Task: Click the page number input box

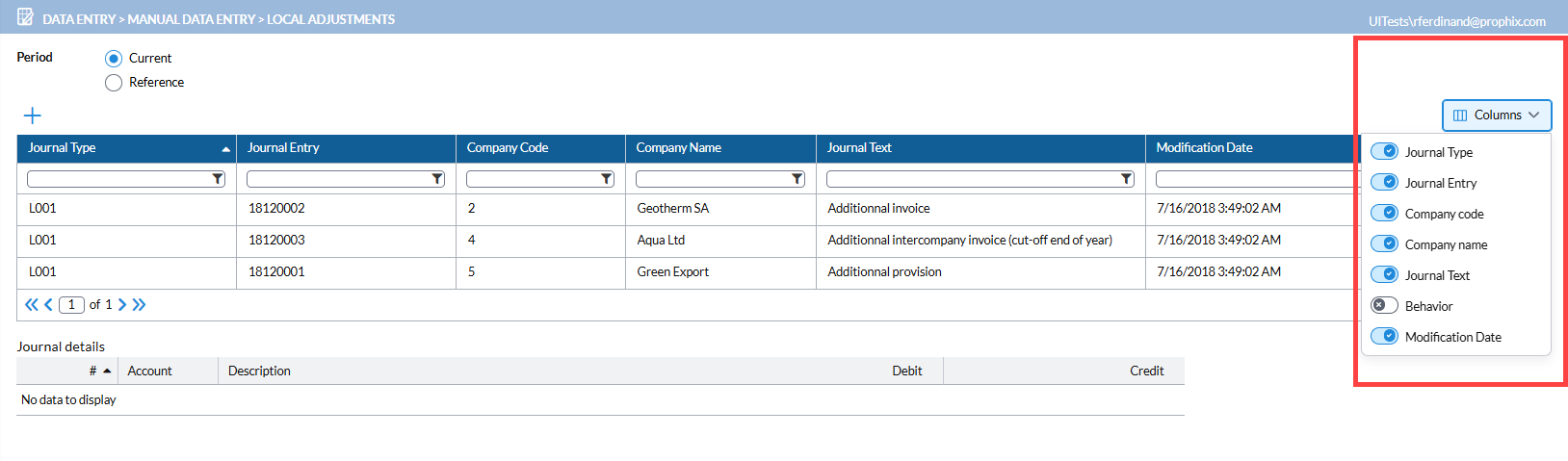Action: tap(71, 305)
